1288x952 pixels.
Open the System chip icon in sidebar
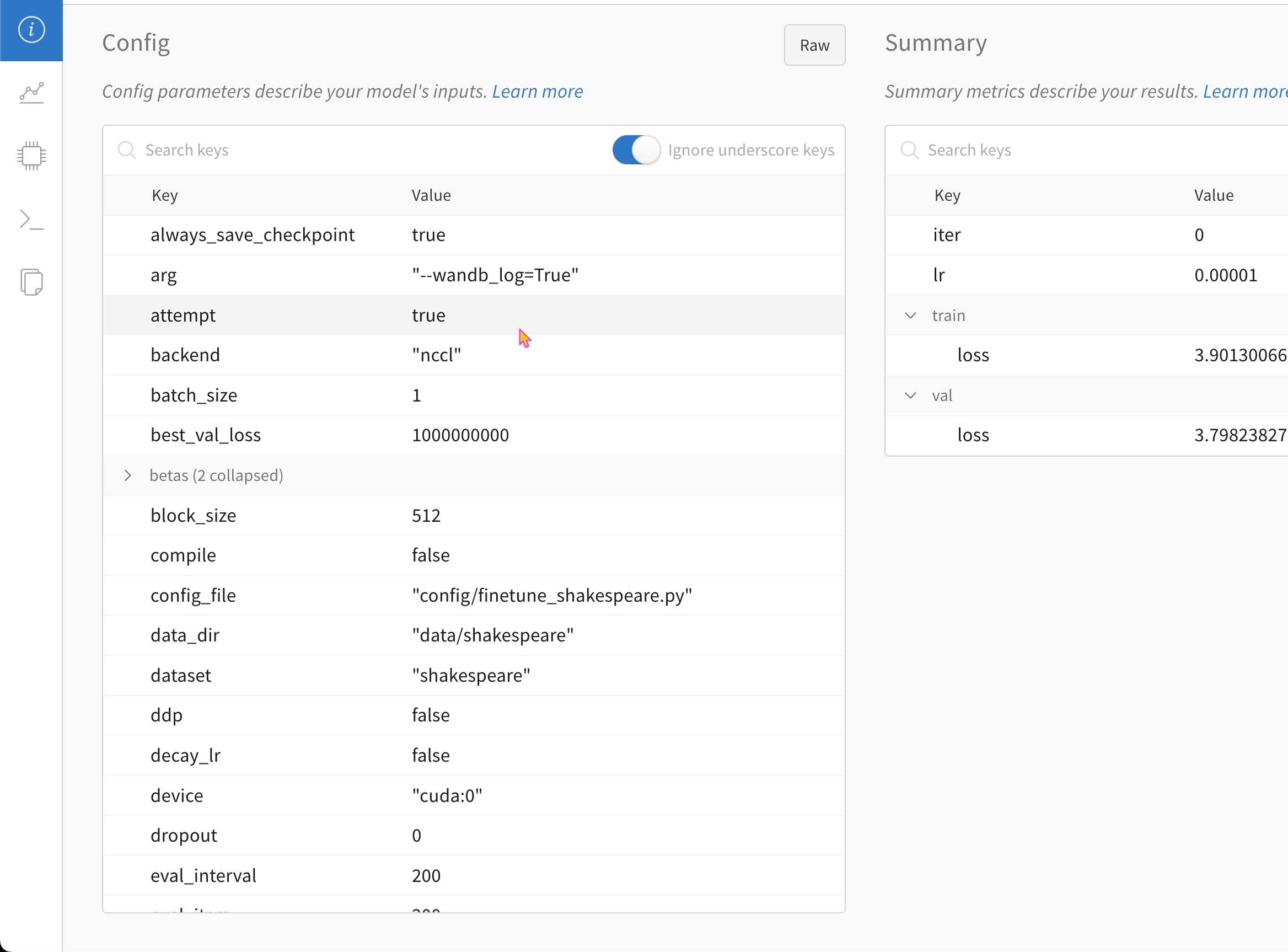(31, 156)
